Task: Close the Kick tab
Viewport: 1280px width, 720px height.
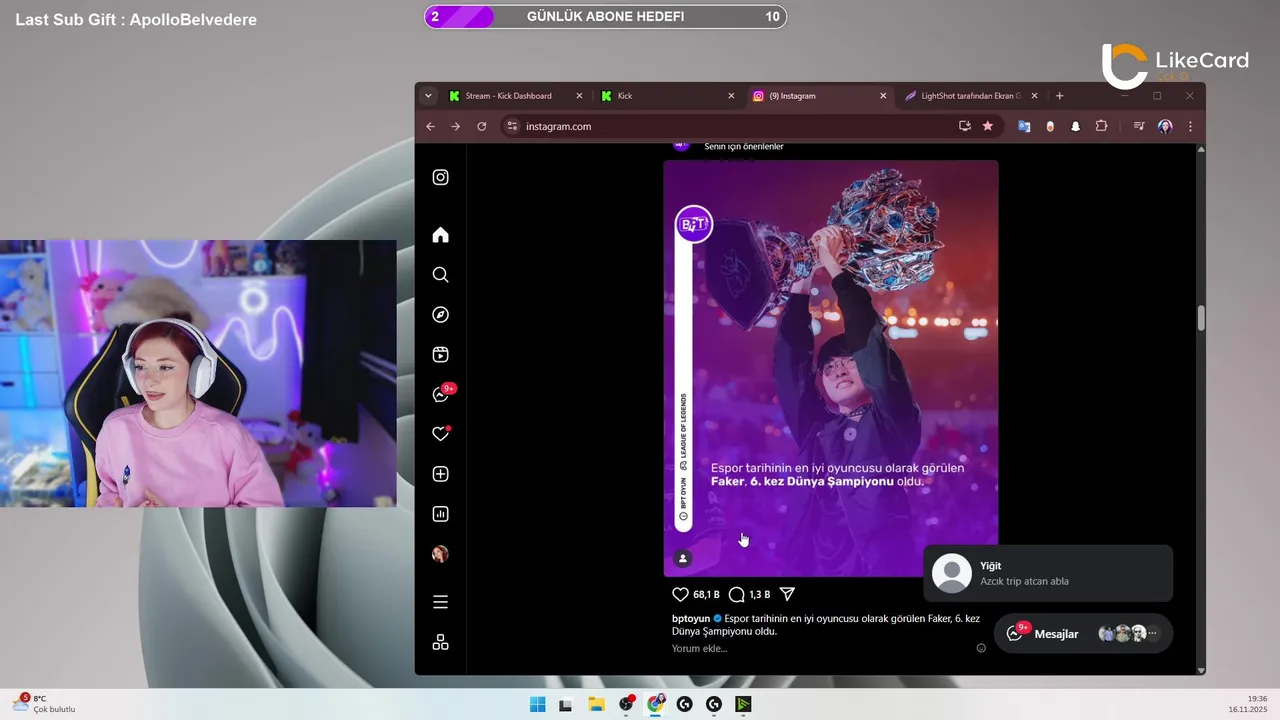Action: point(731,96)
